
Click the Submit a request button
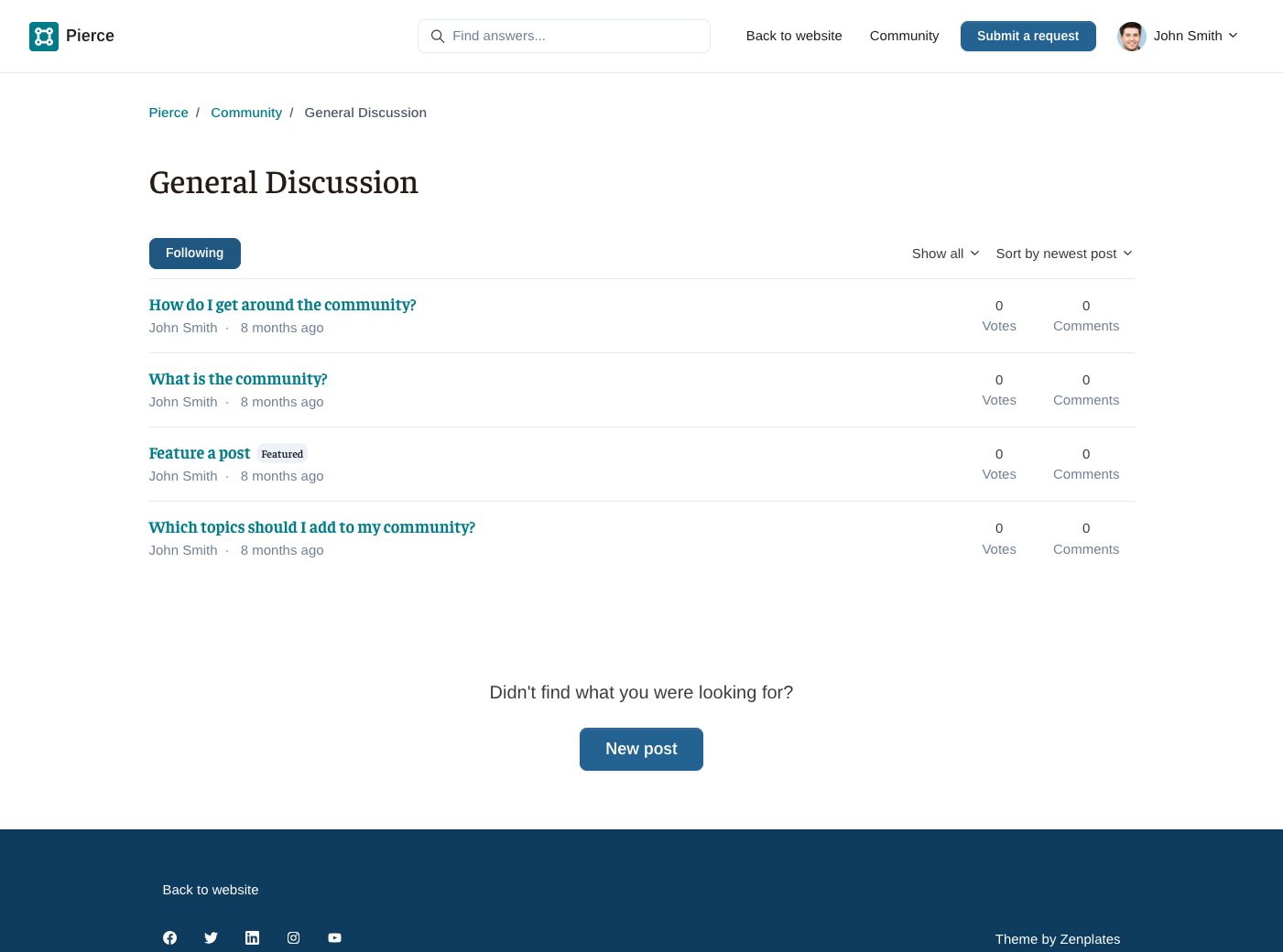click(x=1027, y=36)
